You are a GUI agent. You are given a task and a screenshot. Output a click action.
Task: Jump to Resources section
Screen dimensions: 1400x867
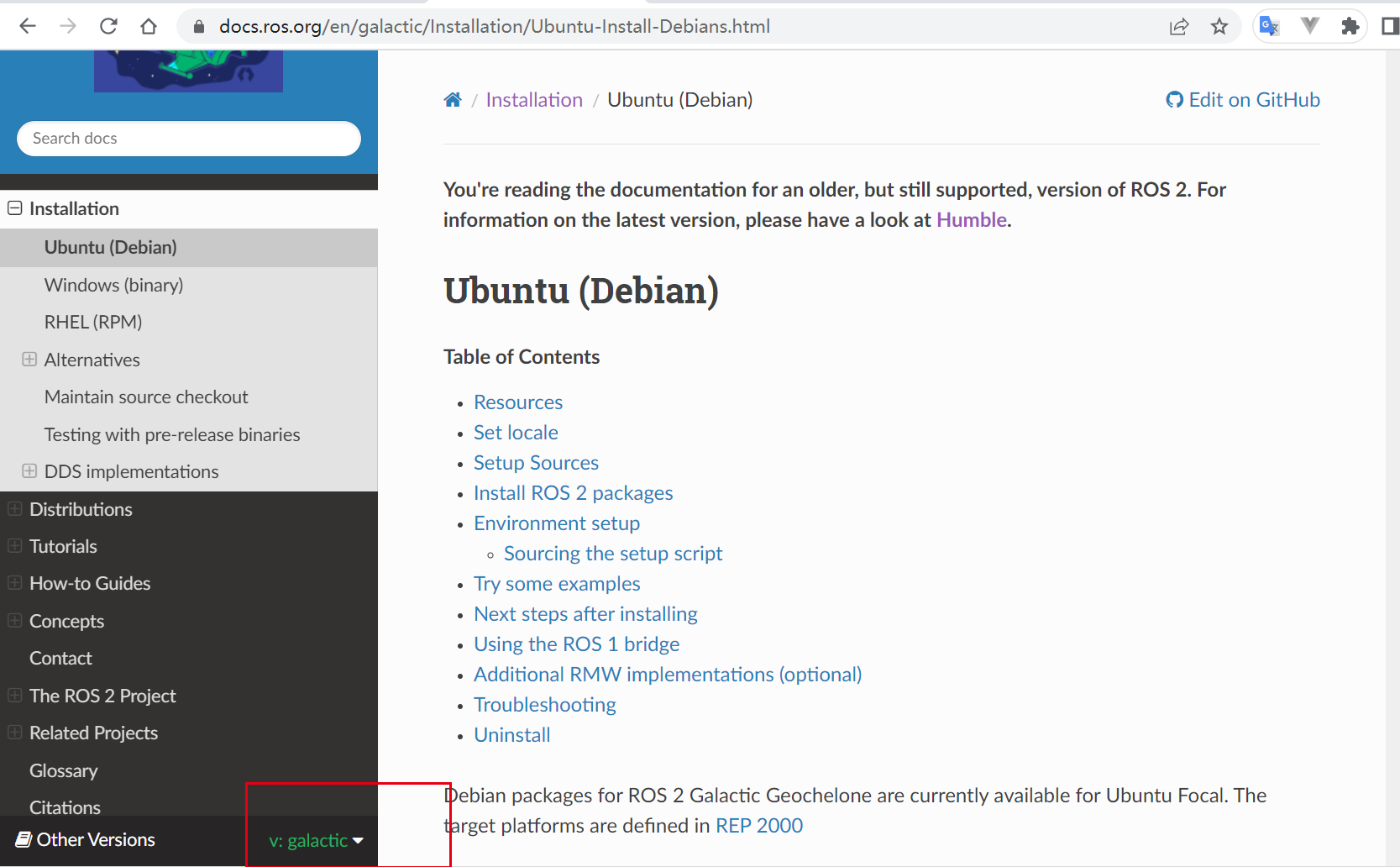[x=518, y=402]
